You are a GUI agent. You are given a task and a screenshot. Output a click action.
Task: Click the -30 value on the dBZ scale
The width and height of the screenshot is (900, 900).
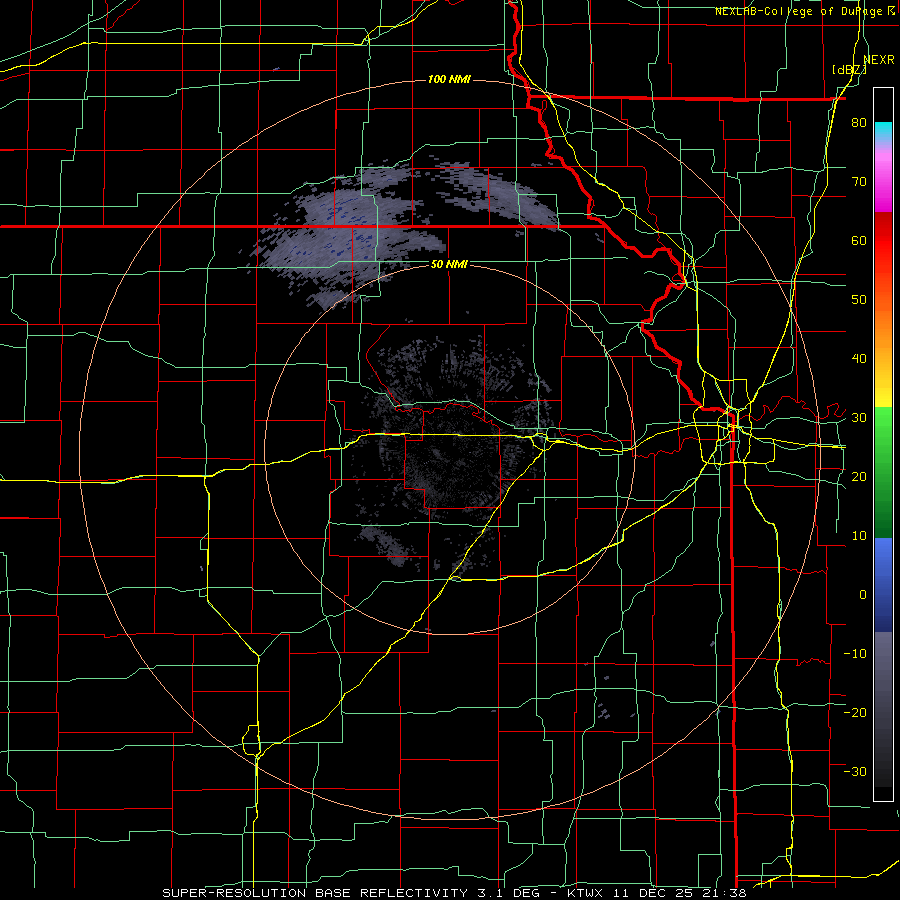tap(855, 771)
